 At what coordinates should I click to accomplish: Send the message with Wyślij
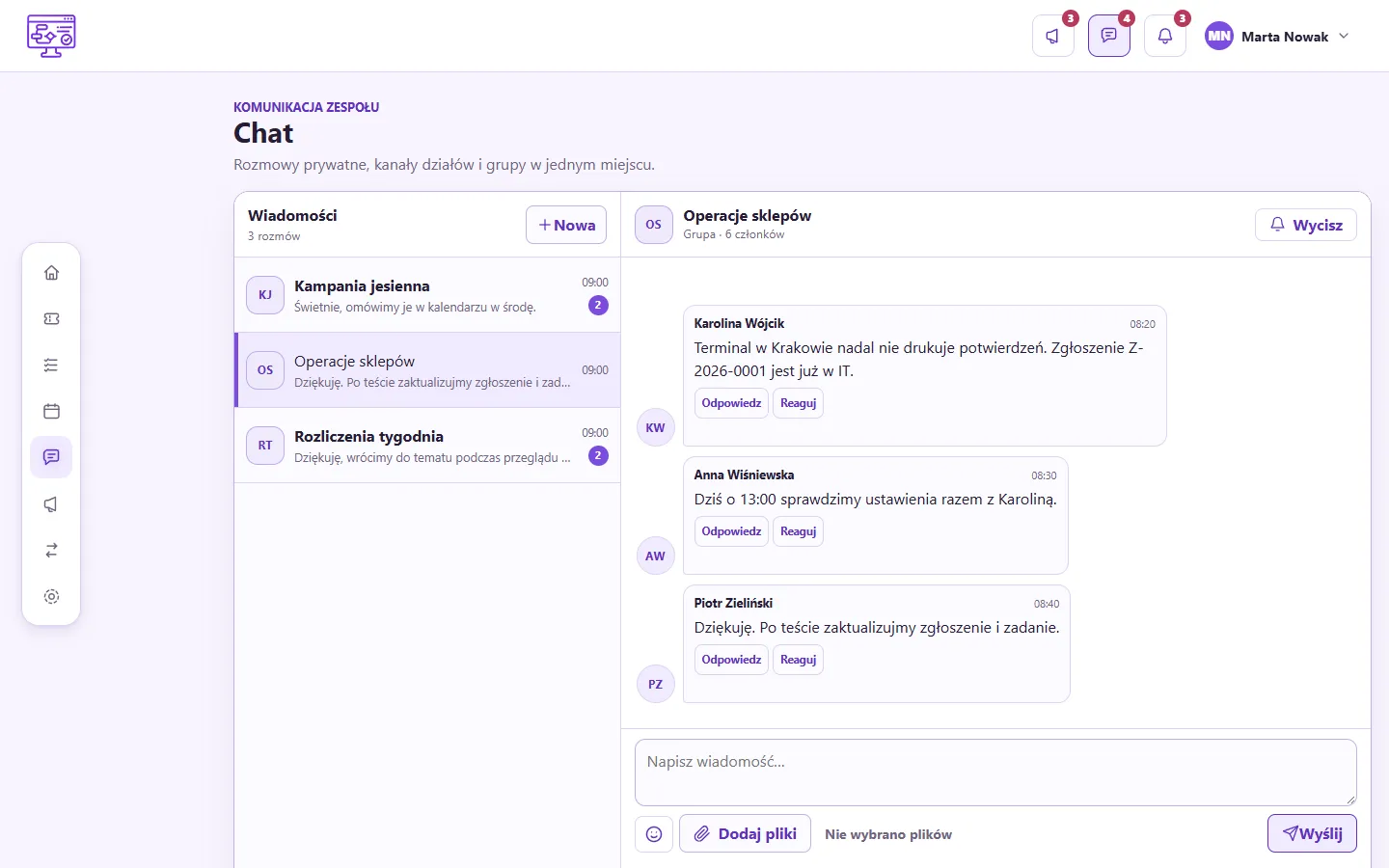coord(1312,833)
